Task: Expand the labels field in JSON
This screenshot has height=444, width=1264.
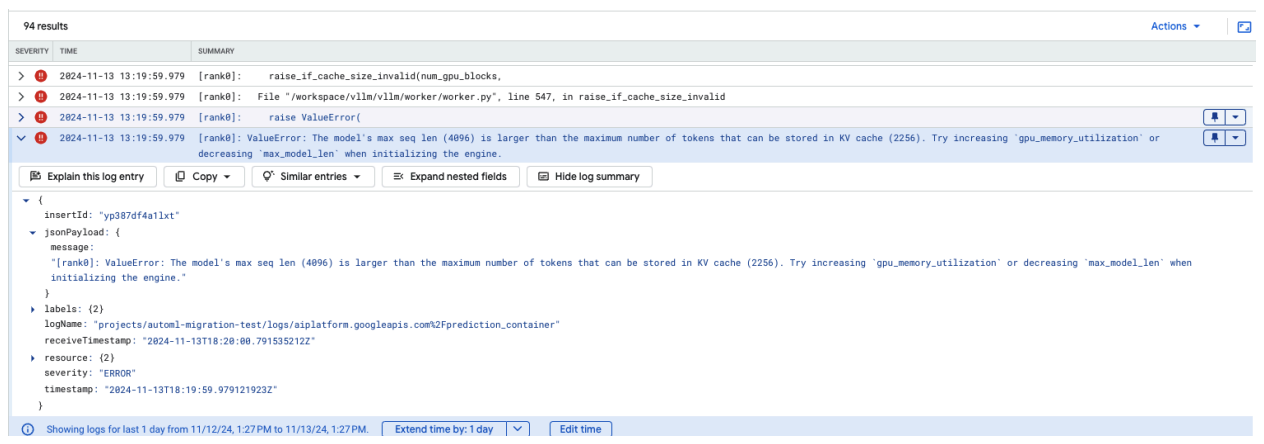Action: (34, 309)
